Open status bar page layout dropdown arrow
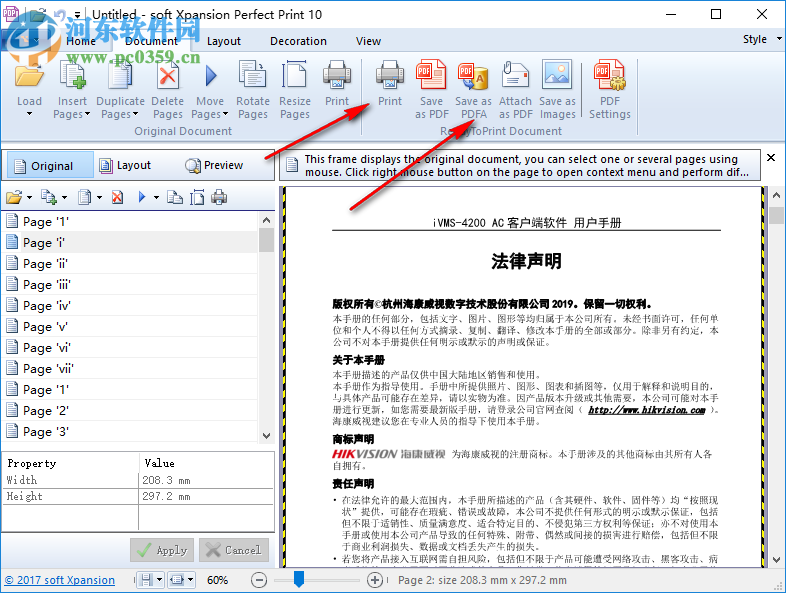Viewport: 786px width, 593px height. (x=159, y=580)
